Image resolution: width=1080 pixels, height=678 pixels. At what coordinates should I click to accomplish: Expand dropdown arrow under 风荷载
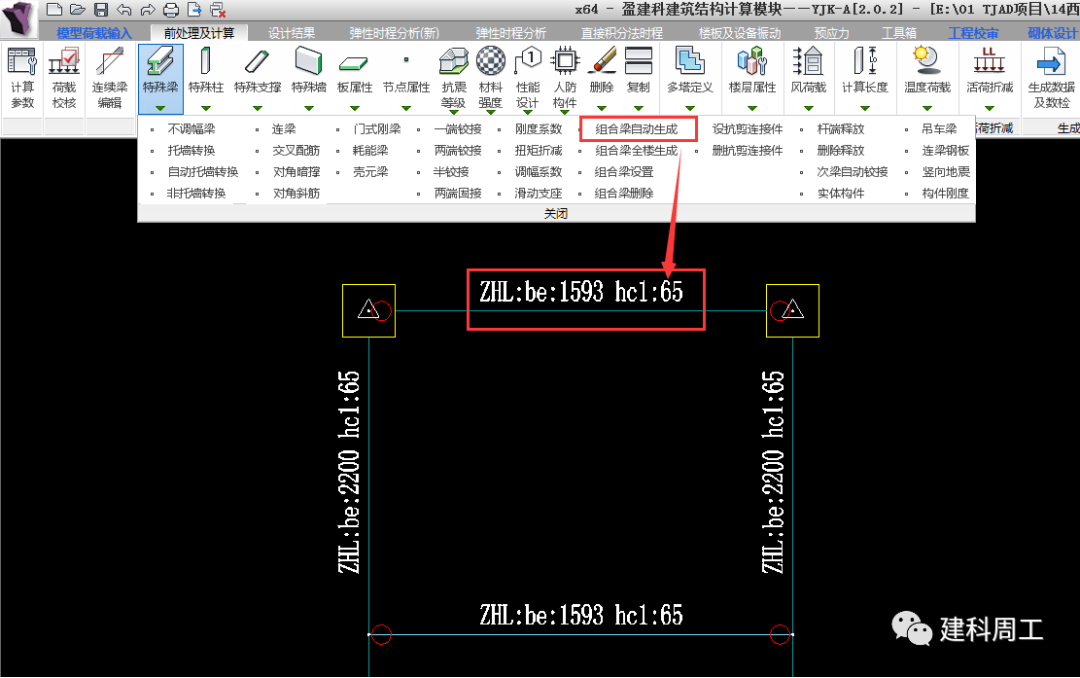[809, 108]
